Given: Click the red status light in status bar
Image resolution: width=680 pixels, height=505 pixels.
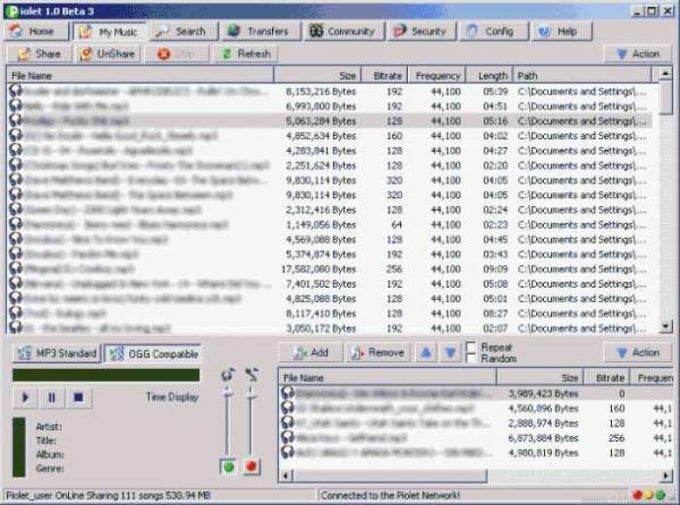Looking at the screenshot, I should coord(638,495).
